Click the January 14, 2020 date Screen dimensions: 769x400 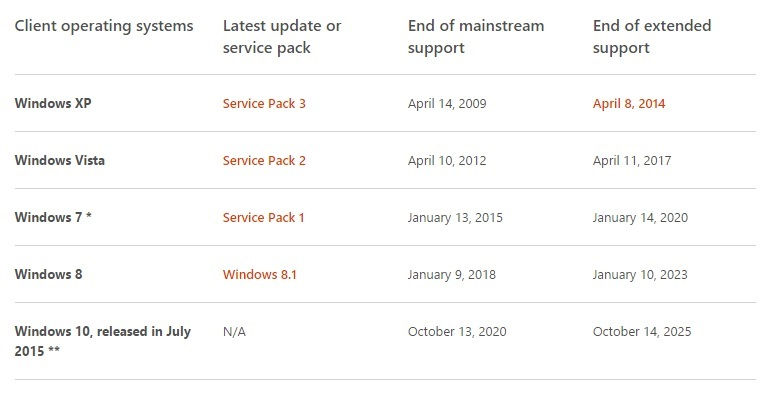(x=640, y=217)
